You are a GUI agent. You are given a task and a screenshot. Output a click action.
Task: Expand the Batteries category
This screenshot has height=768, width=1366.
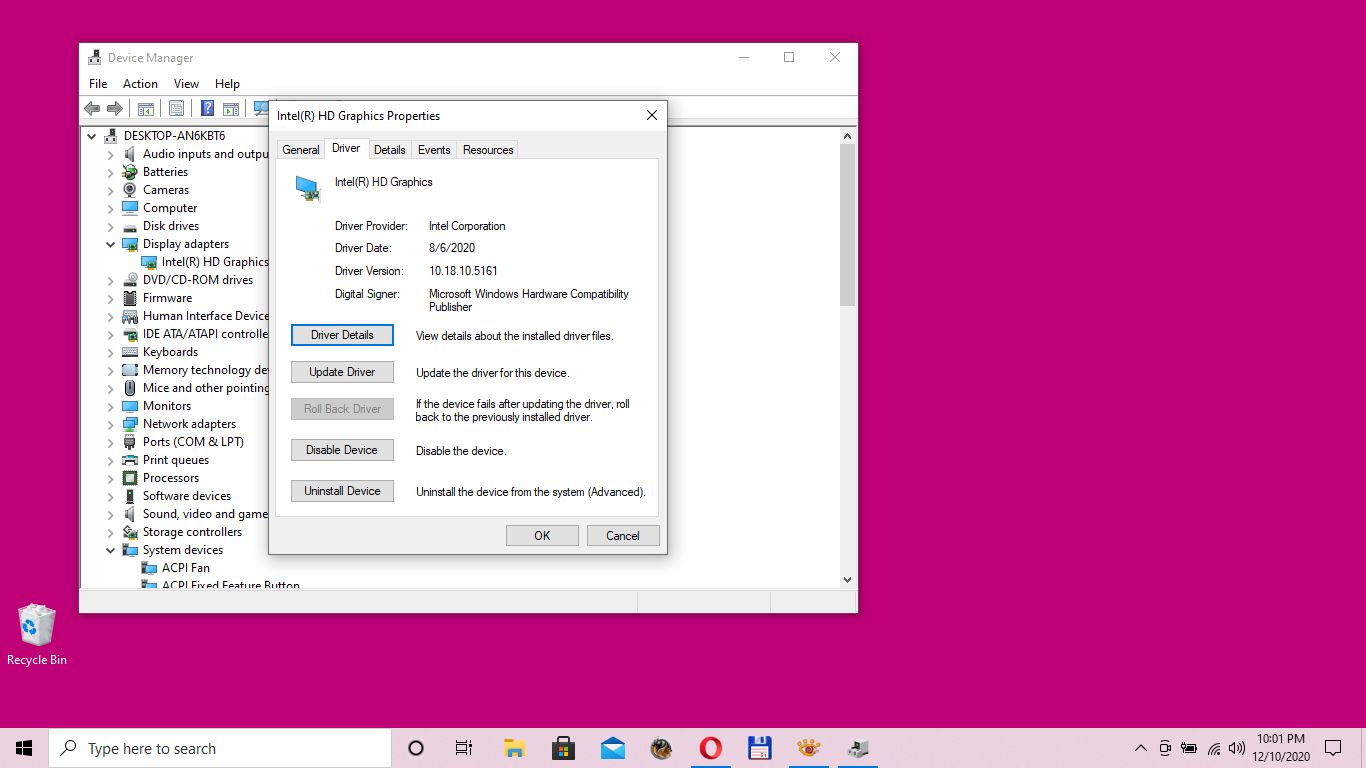[111, 172]
